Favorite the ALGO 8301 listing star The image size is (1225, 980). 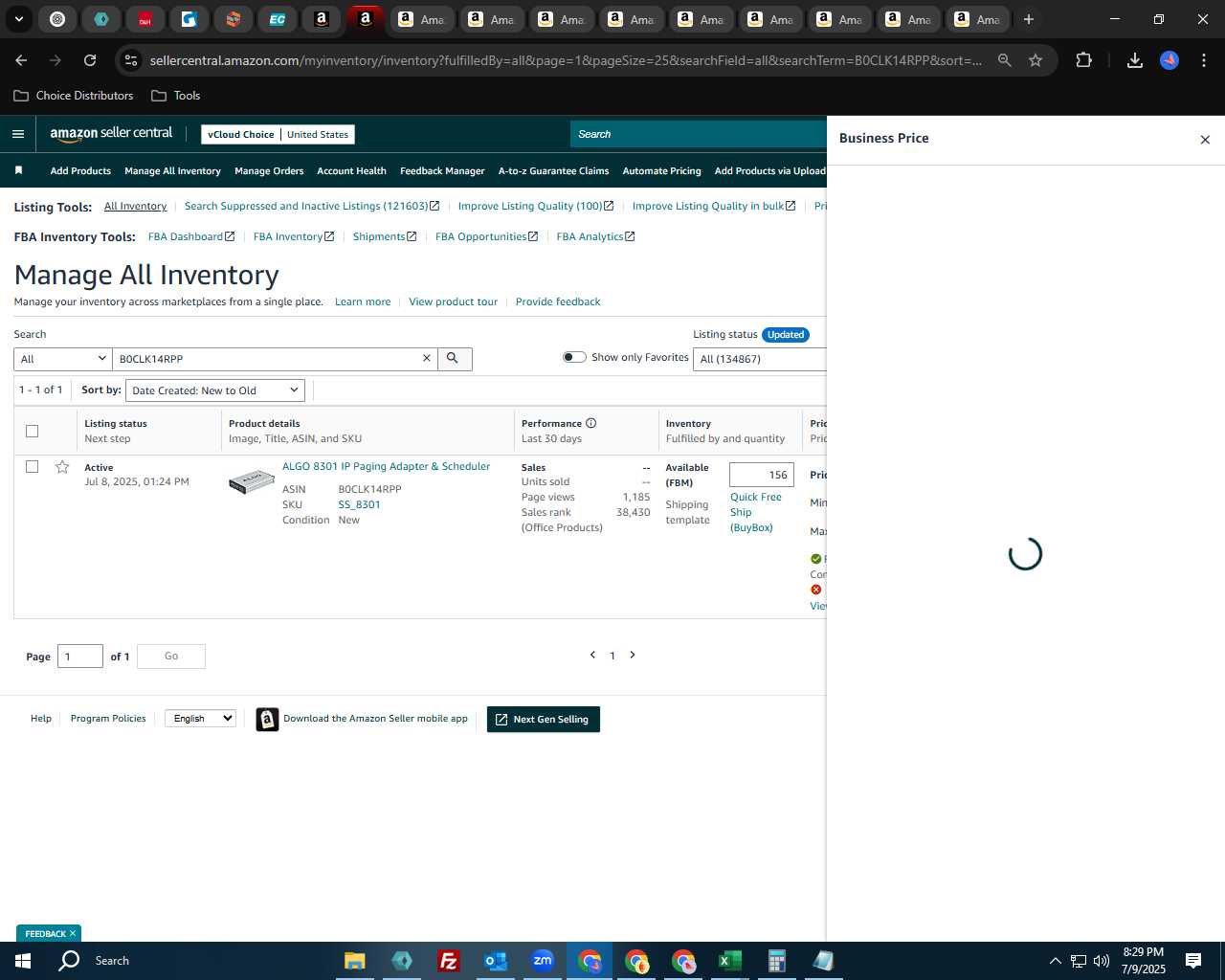click(x=62, y=467)
